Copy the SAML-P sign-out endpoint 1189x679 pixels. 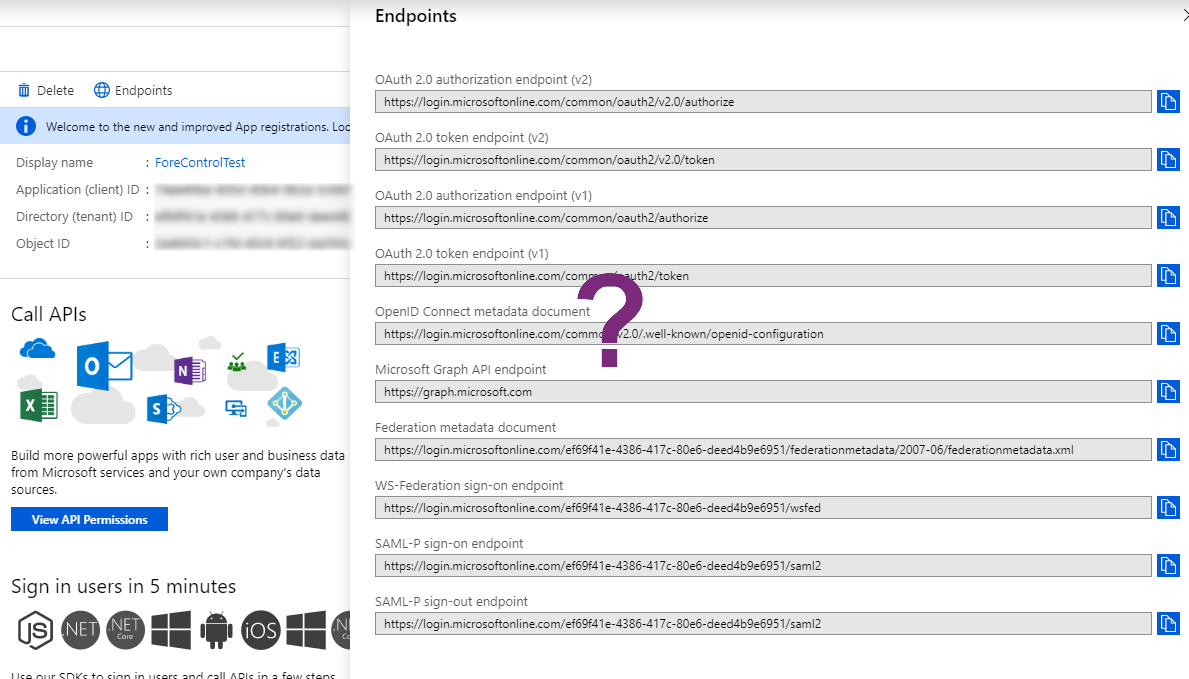[x=1168, y=623]
